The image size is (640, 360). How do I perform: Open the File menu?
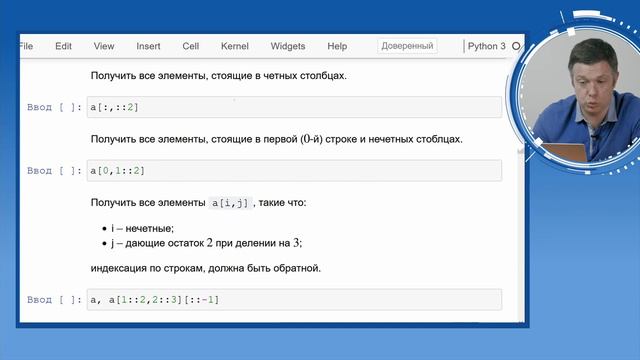coord(26,46)
